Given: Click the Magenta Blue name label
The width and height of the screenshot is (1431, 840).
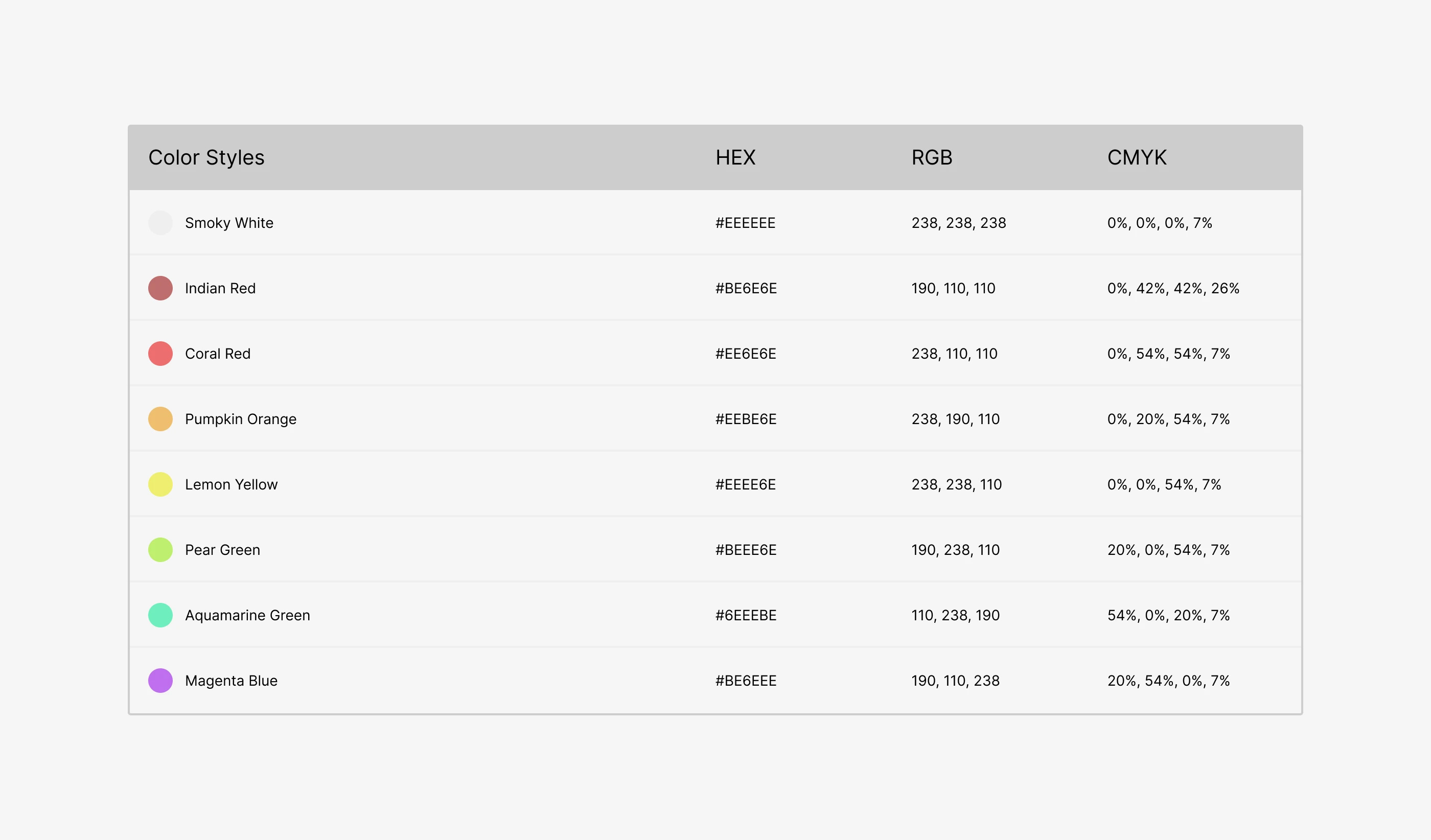Looking at the screenshot, I should click(x=231, y=681).
